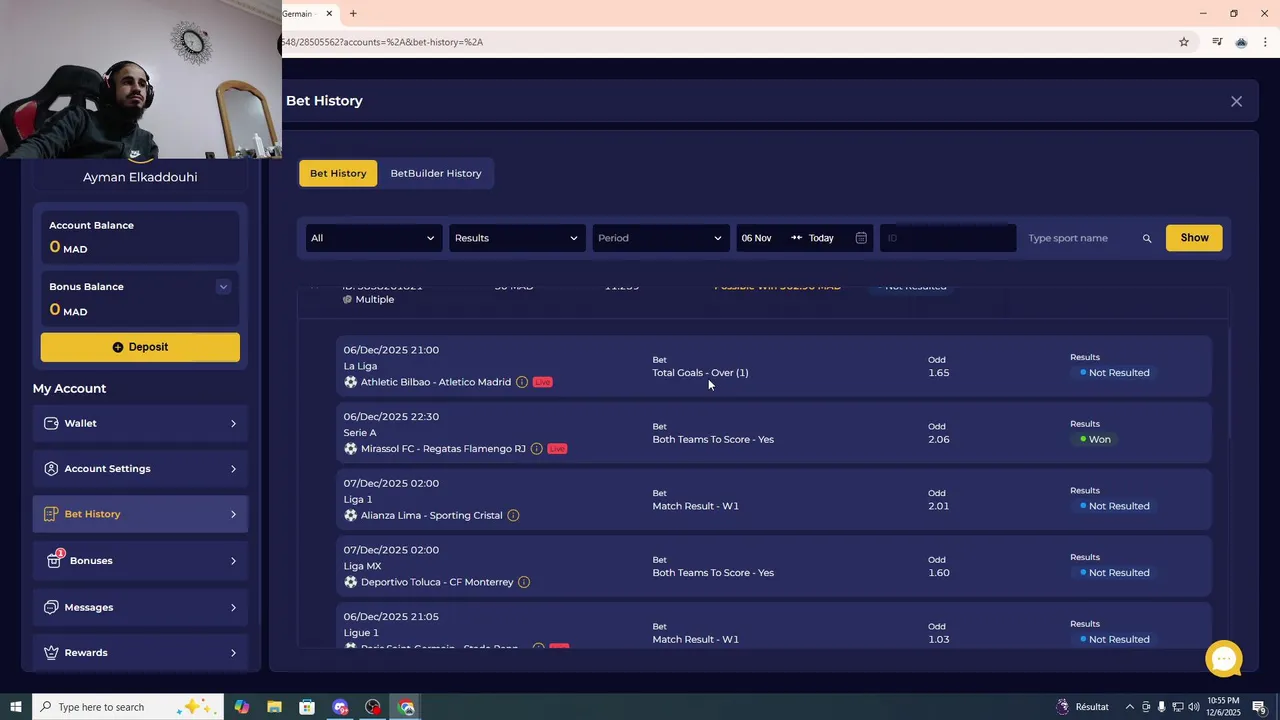1280x720 pixels.
Task: Click 'Mirassol FC - Regatas Flamengo RJ' text
Action: [443, 449]
